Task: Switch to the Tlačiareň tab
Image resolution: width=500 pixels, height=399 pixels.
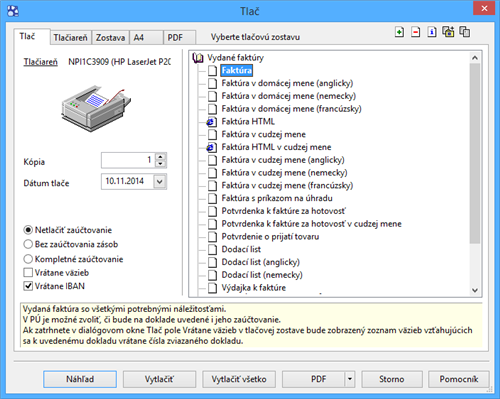Action: click(70, 38)
